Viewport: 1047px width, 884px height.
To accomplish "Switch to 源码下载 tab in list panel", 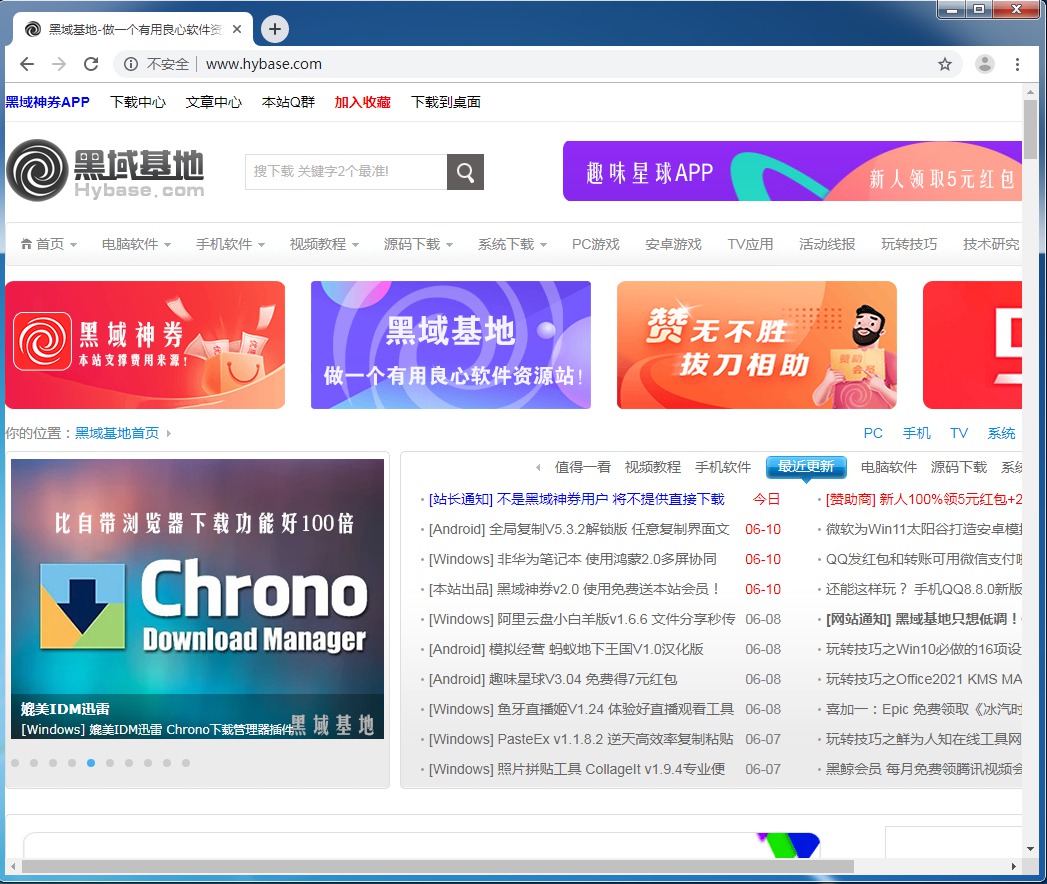I will coord(958,467).
